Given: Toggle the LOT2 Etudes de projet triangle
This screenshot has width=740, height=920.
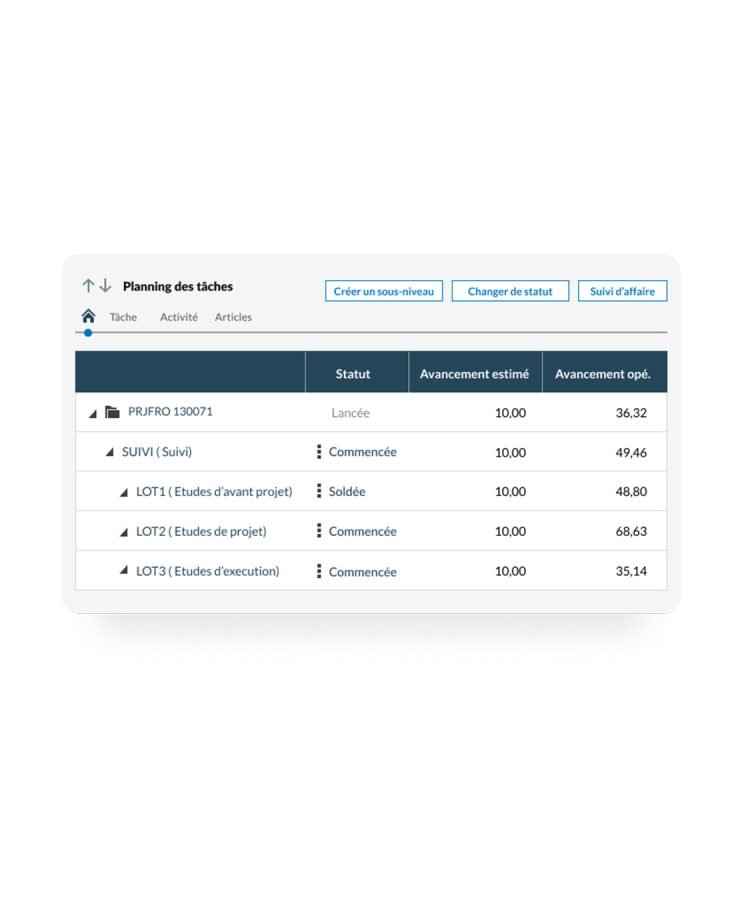Looking at the screenshot, I should click(x=124, y=532).
